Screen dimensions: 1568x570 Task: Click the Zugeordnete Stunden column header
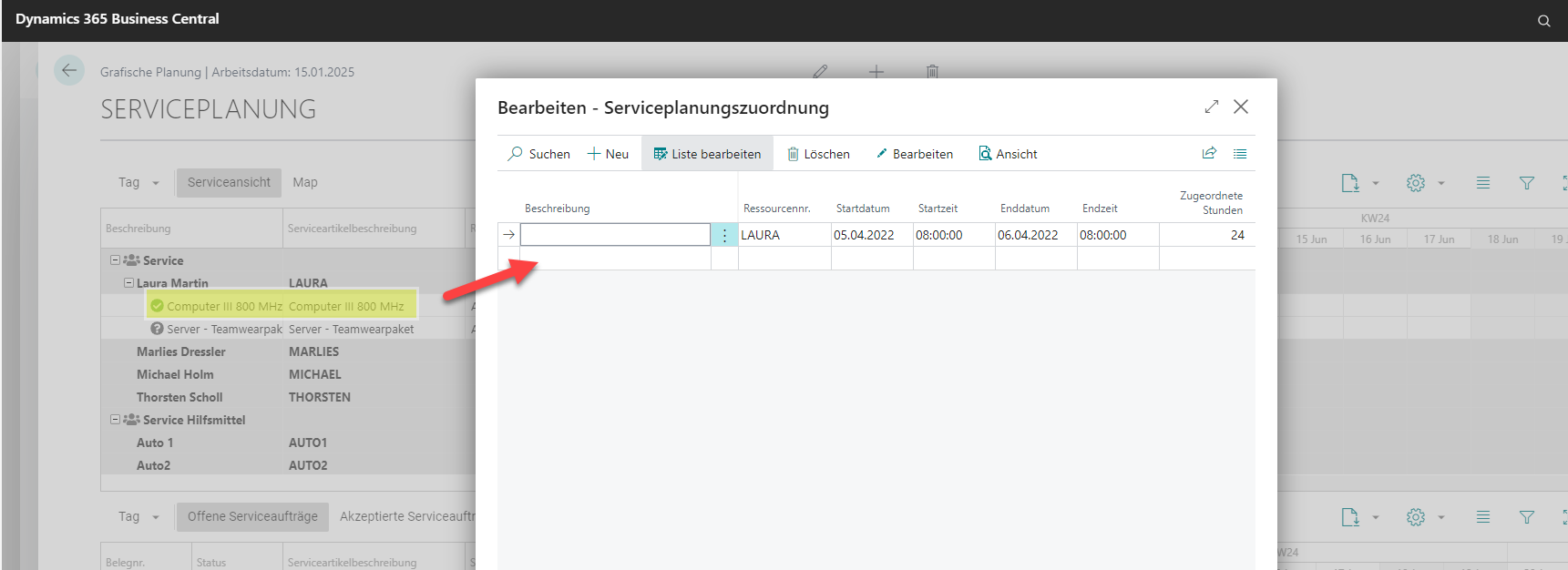coord(1211,202)
